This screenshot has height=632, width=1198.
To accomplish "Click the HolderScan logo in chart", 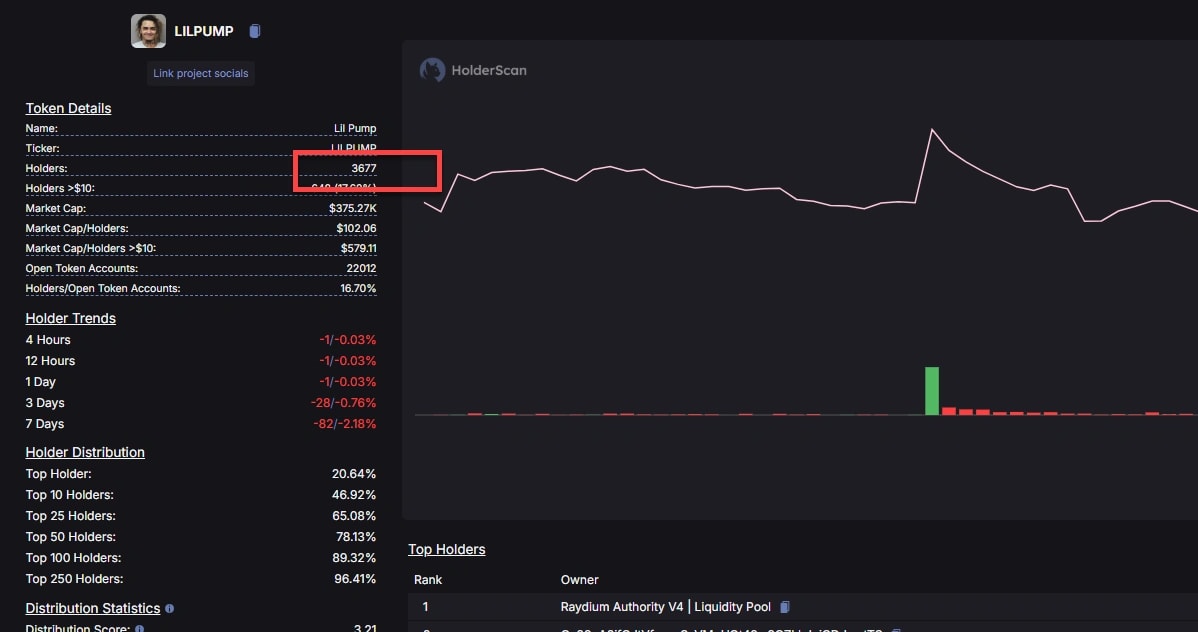I will pos(473,70).
